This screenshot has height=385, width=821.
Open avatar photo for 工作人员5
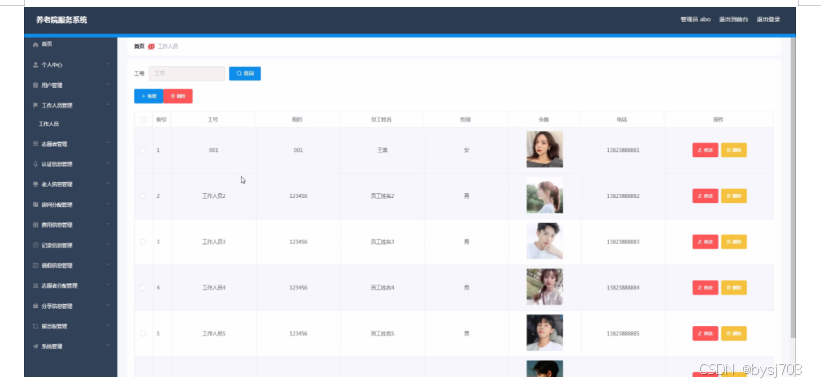545,333
